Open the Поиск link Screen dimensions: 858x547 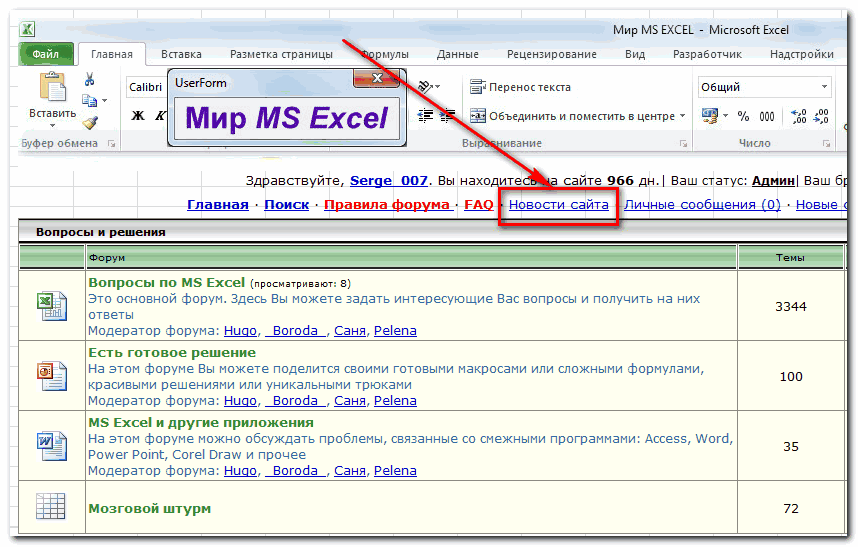[287, 205]
